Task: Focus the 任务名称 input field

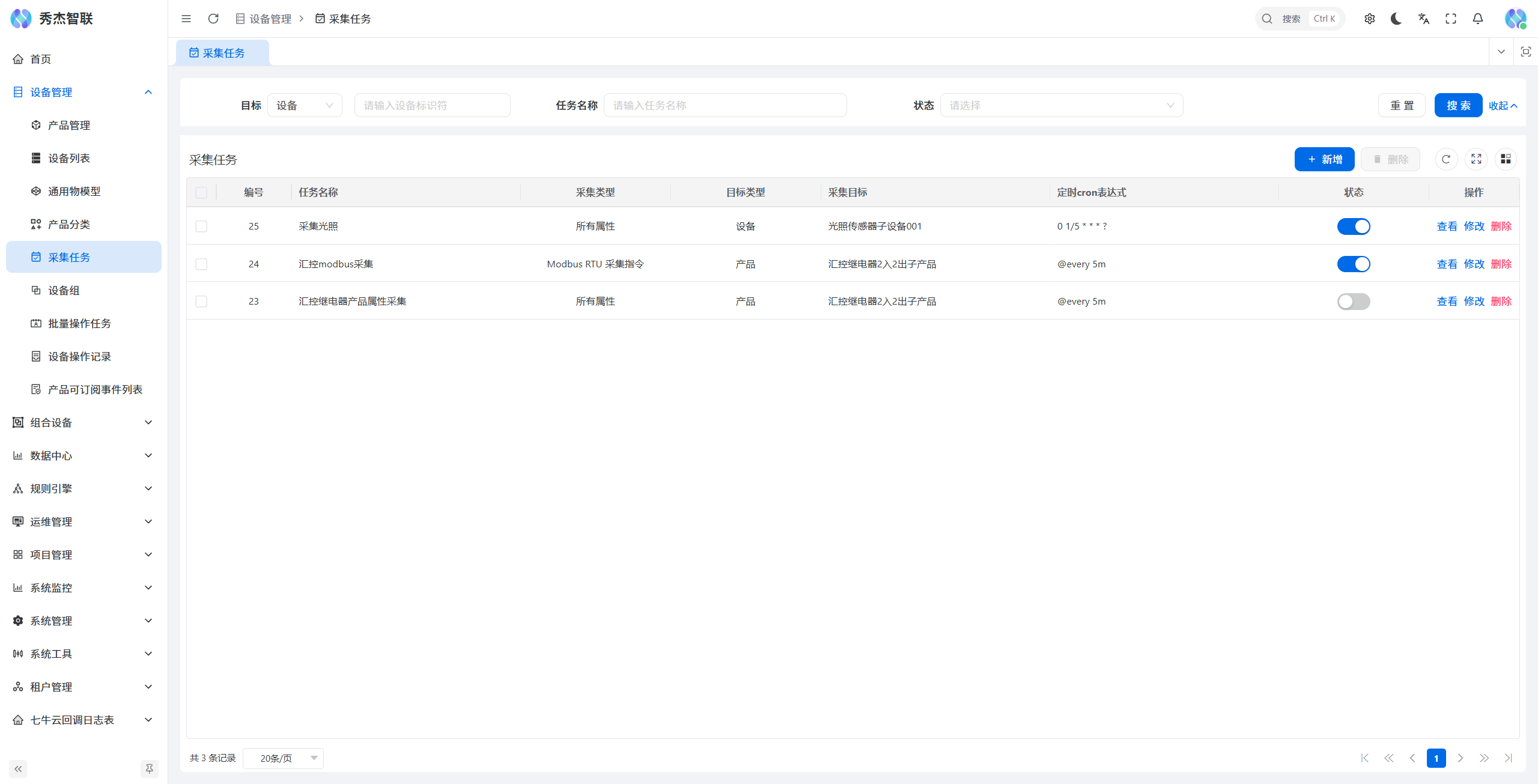Action: pyautogui.click(x=725, y=106)
